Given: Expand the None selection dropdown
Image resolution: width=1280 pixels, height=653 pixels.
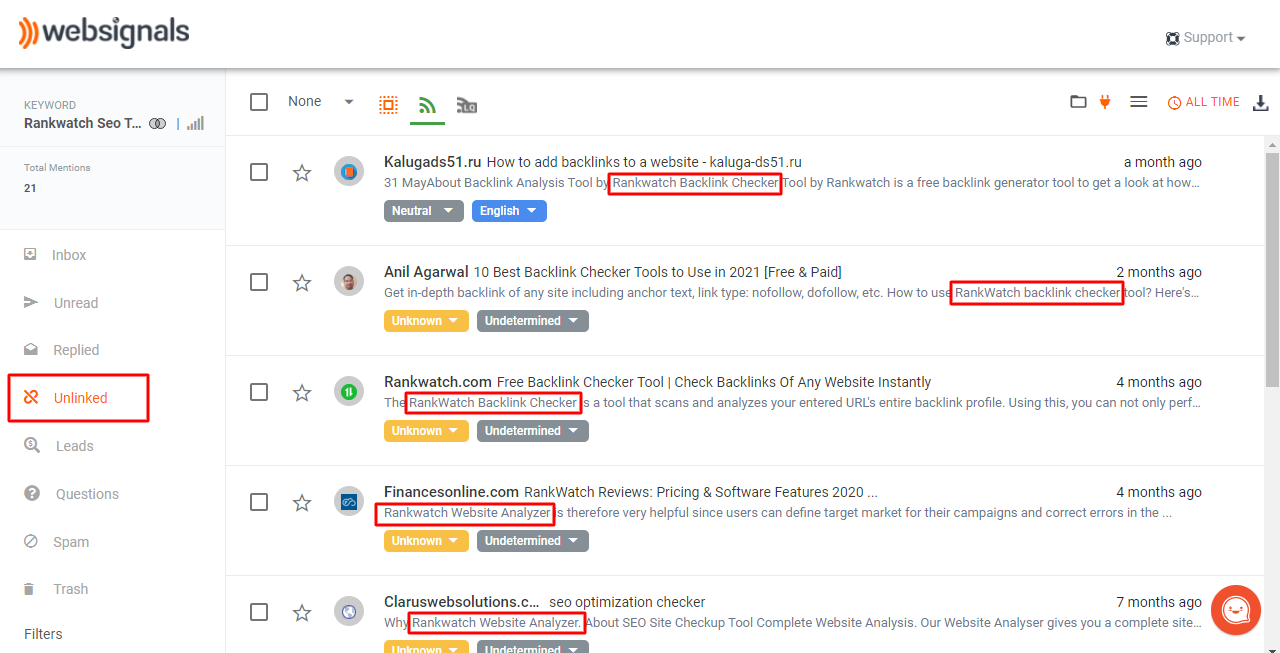Looking at the screenshot, I should pos(321,102).
